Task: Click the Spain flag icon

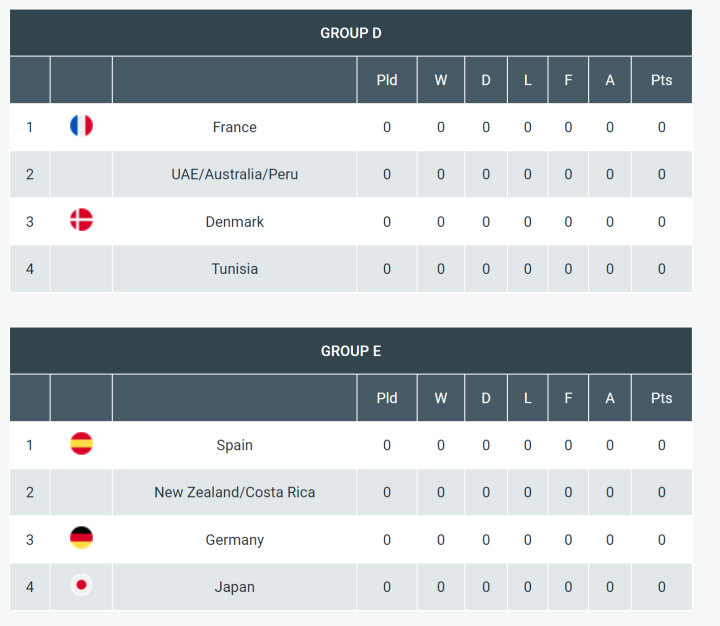Action: click(x=81, y=444)
